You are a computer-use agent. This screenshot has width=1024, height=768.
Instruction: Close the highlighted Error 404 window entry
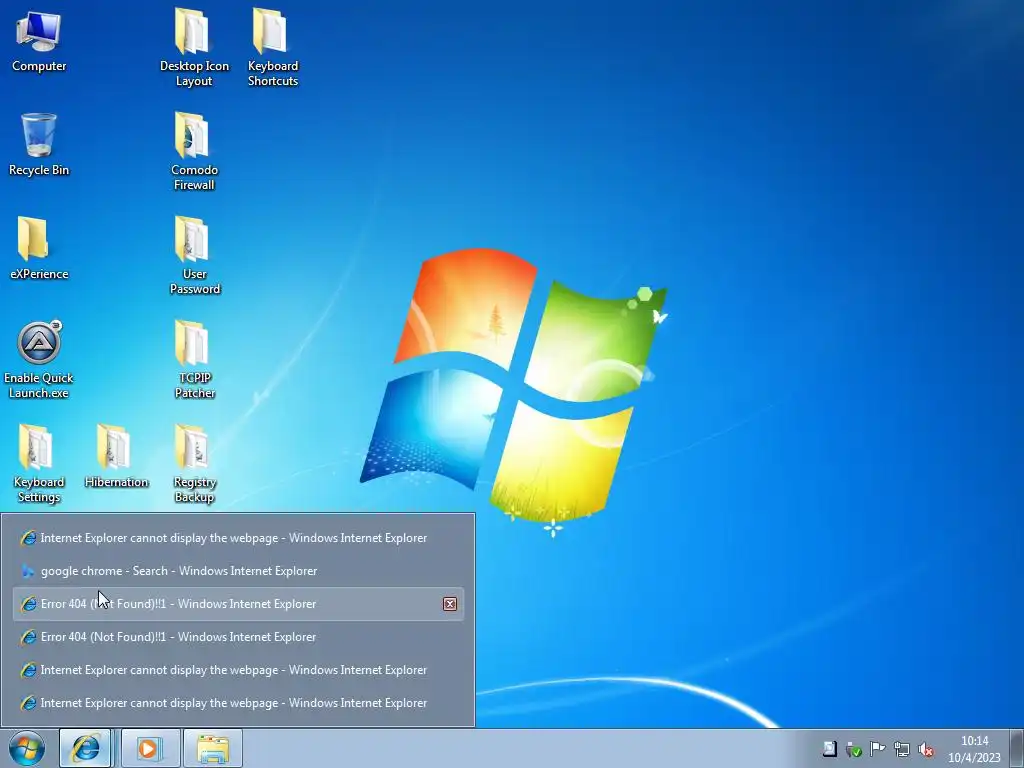click(x=450, y=604)
